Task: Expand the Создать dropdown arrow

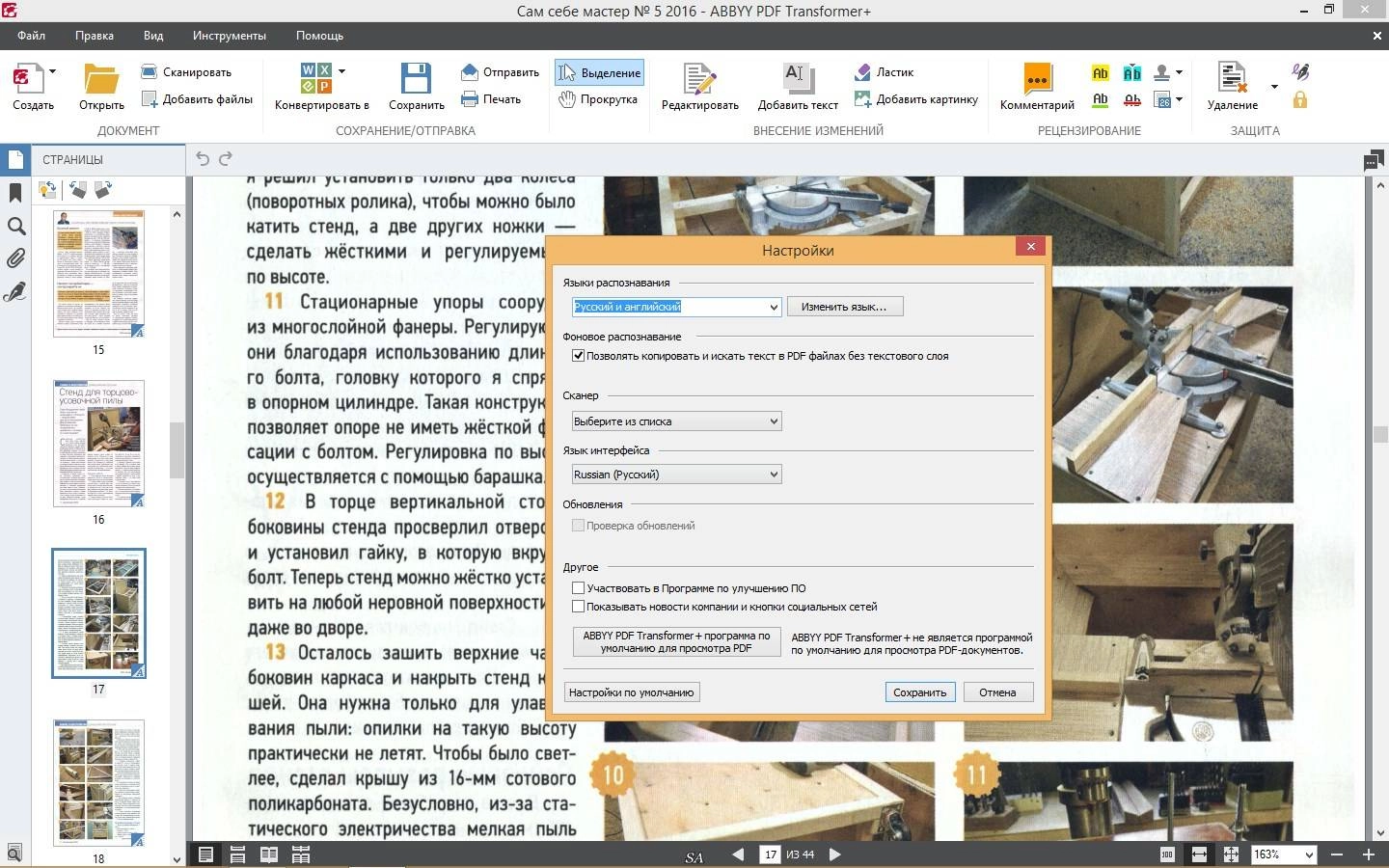Action: click(x=52, y=71)
